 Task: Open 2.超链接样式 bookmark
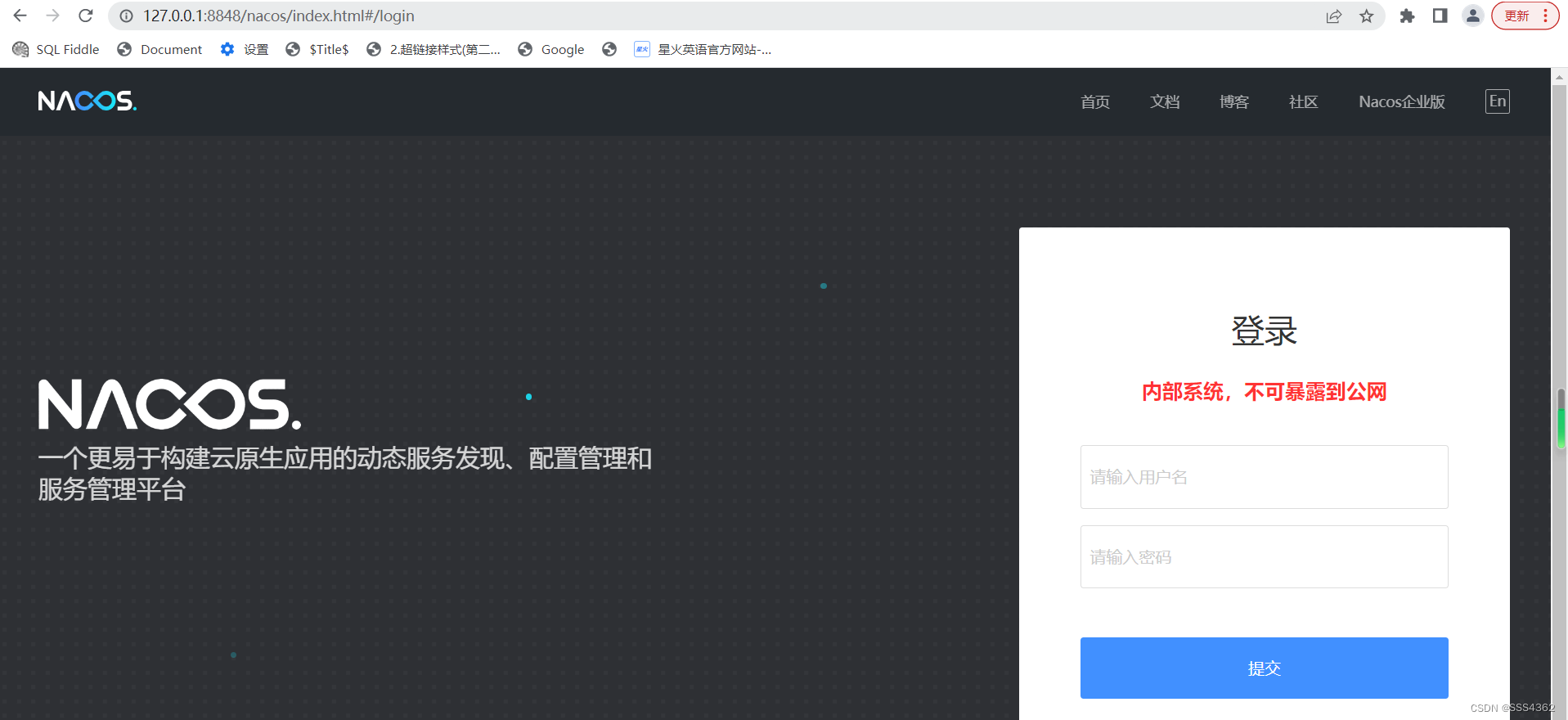[x=434, y=49]
